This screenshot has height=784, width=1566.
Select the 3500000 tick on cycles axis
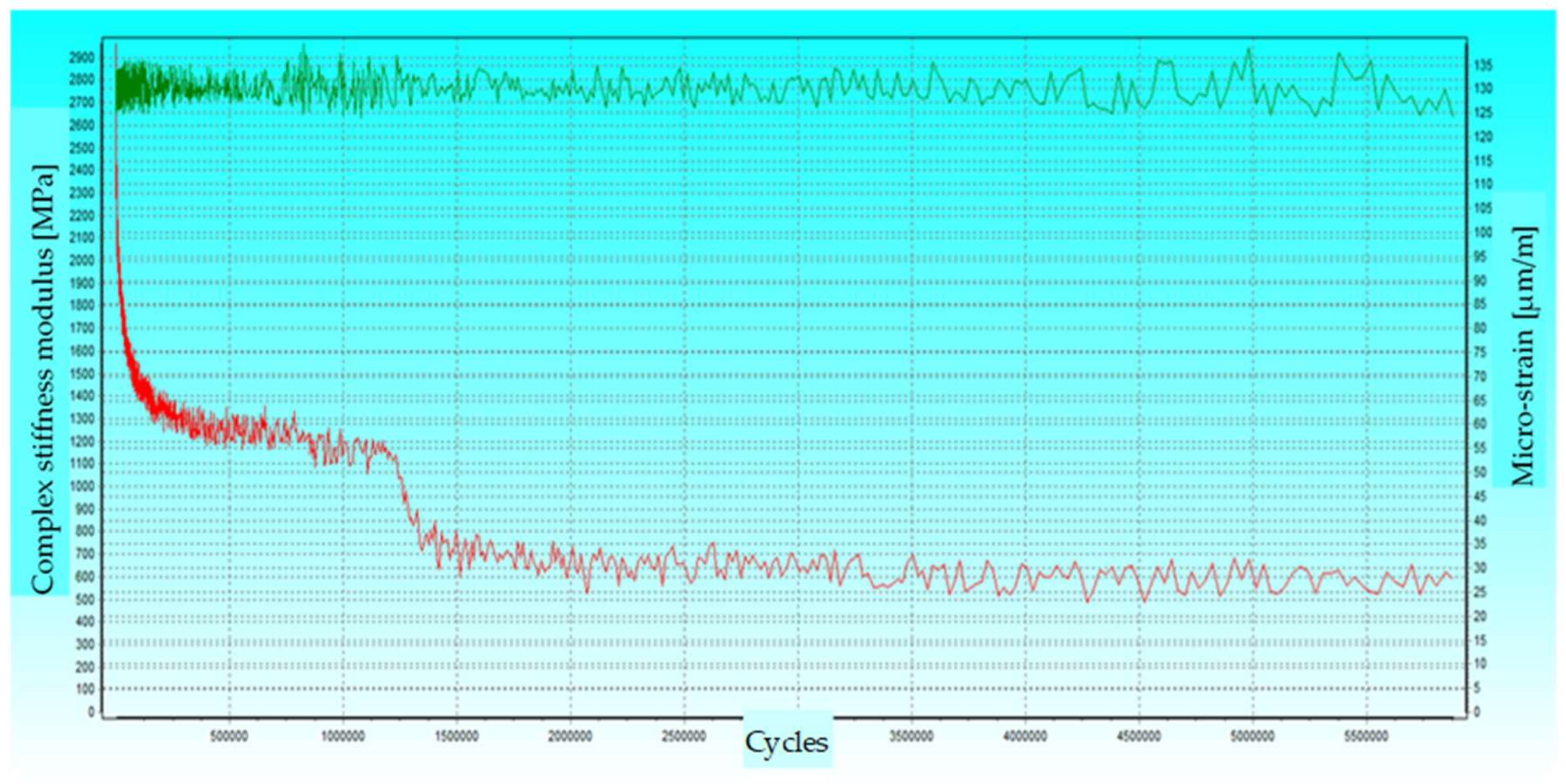[911, 737]
